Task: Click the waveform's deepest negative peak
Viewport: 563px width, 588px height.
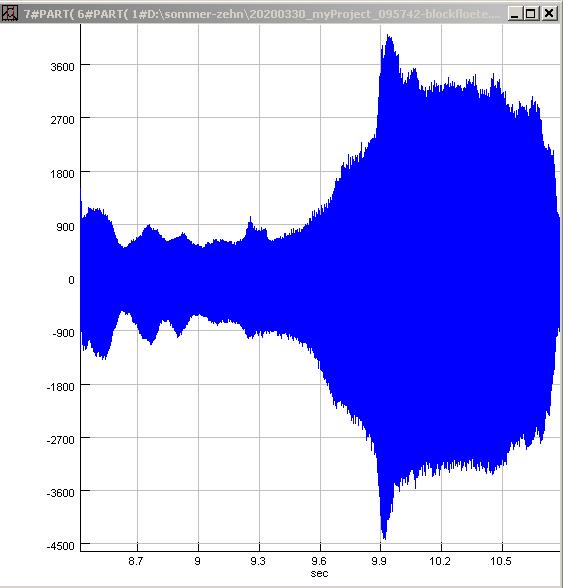Action: click(384, 538)
